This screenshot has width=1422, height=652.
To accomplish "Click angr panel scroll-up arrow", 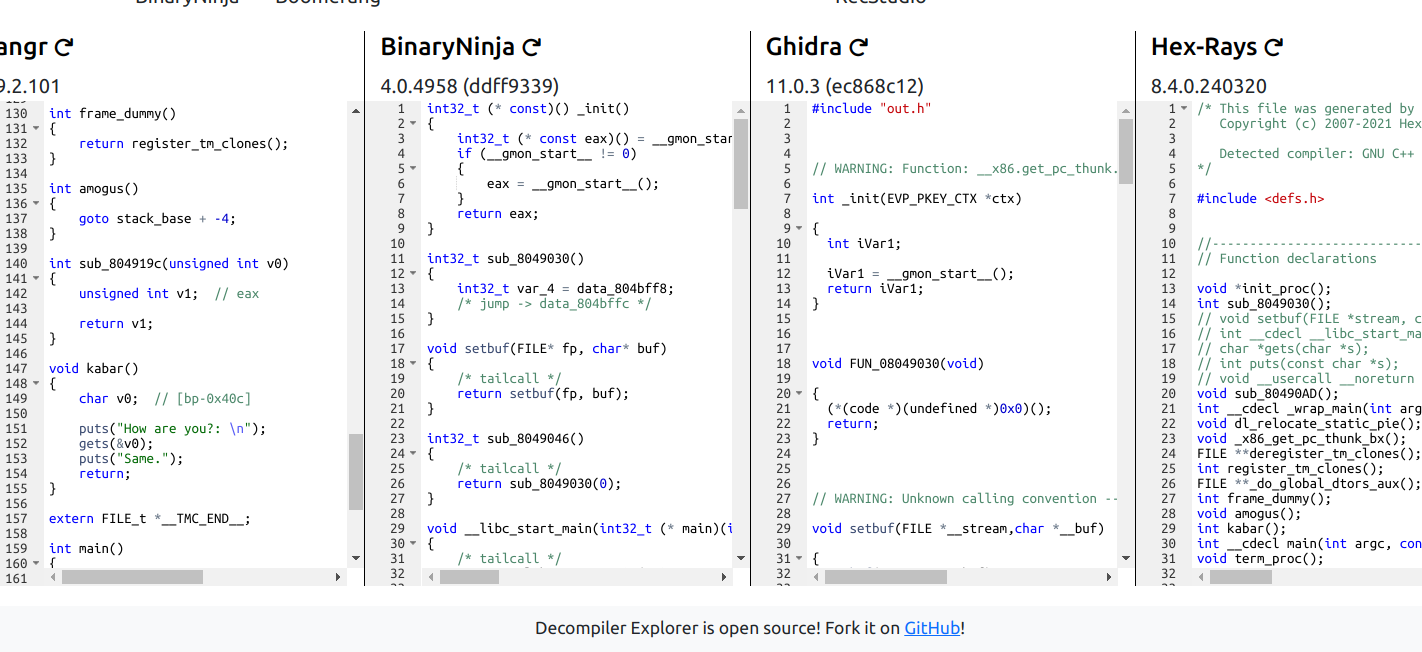I will point(356,110).
